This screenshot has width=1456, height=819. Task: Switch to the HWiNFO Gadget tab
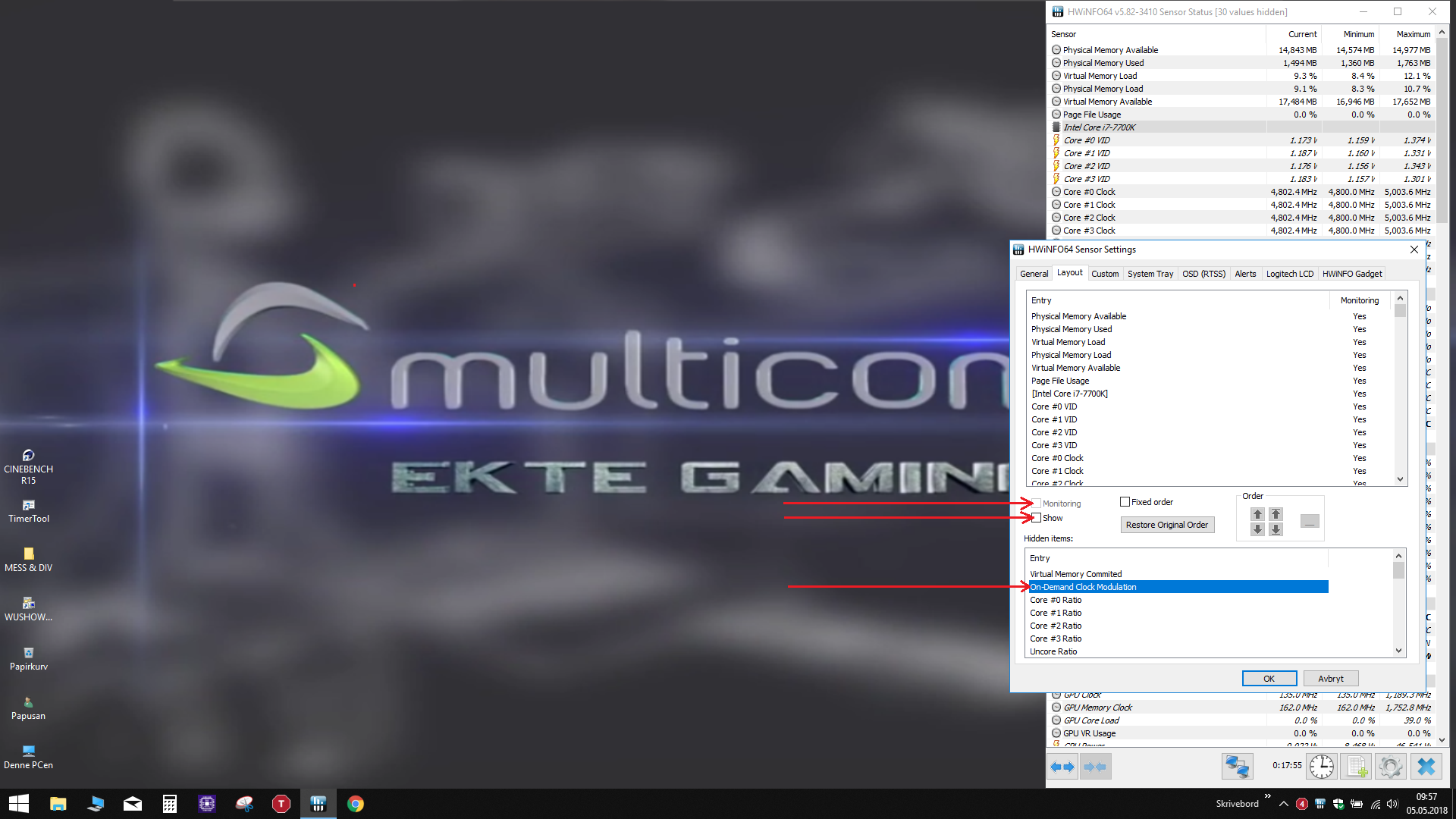pos(1352,274)
